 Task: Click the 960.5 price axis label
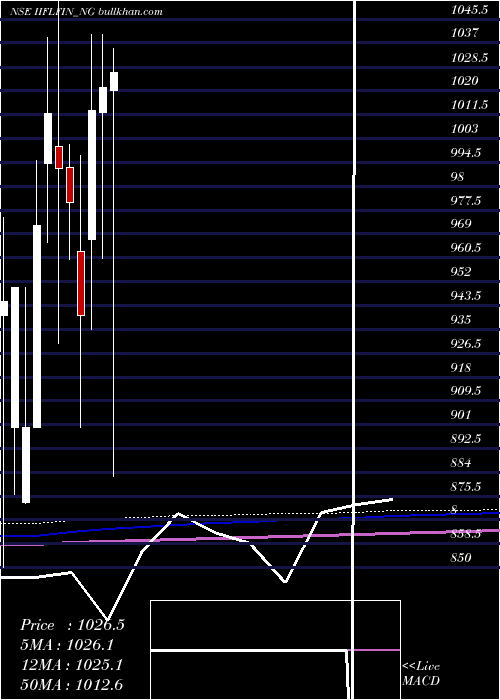pyautogui.click(x=466, y=247)
